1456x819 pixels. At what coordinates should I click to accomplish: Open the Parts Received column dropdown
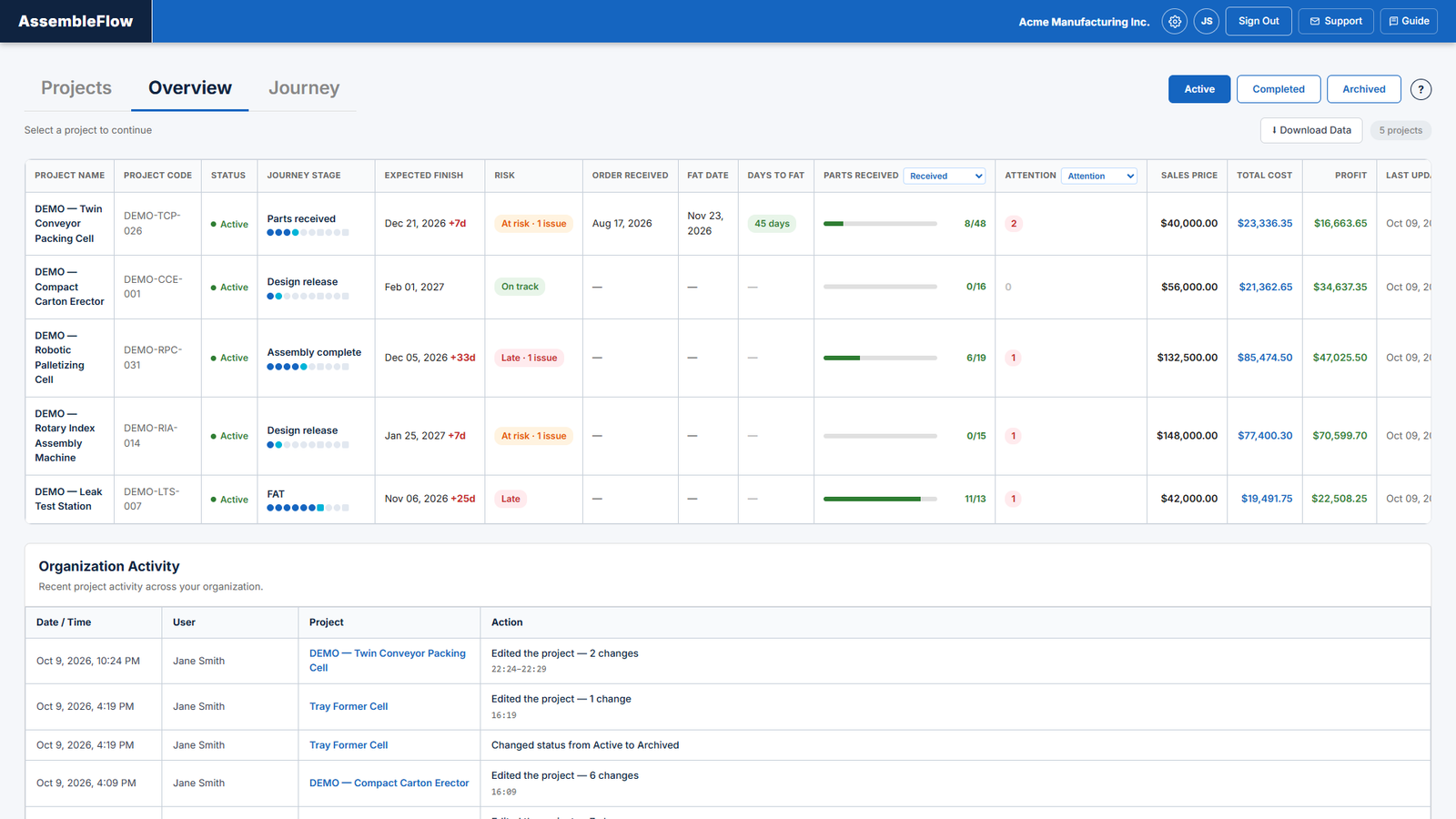click(x=945, y=176)
